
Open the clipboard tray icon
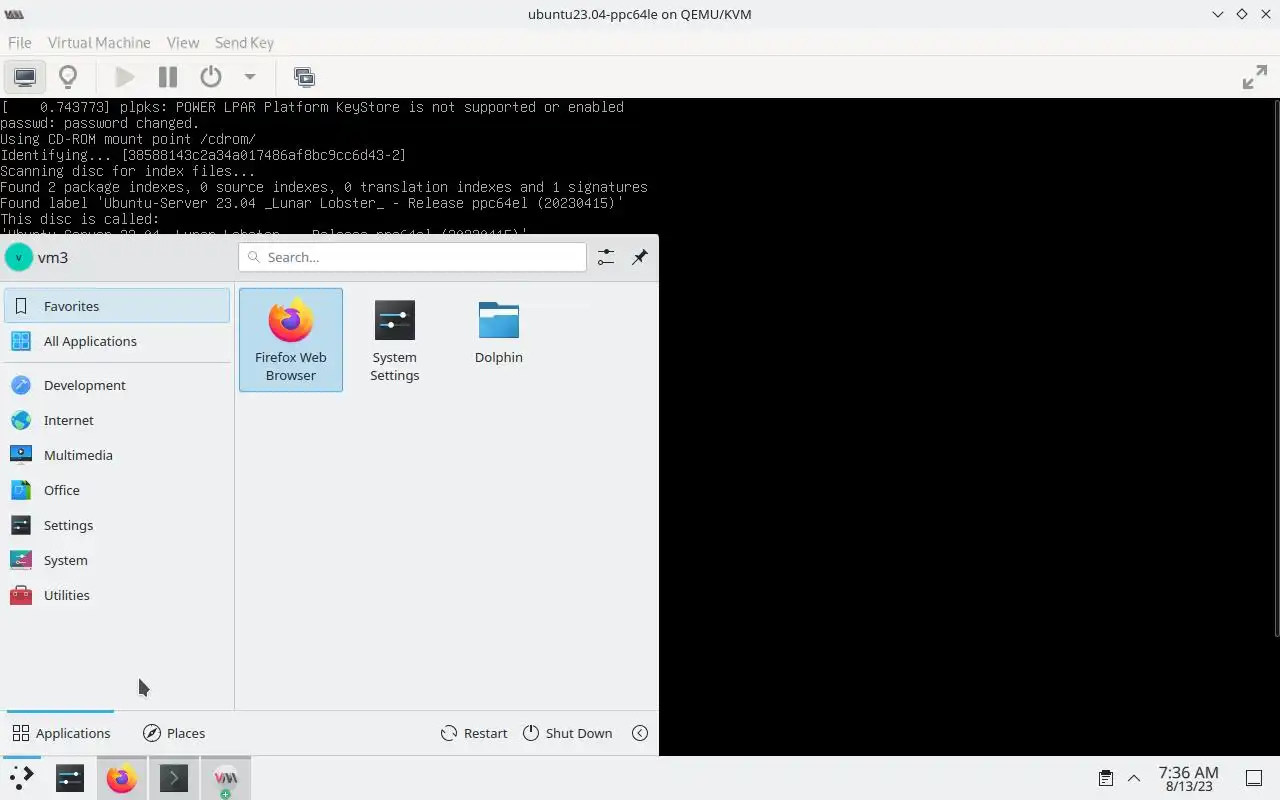click(1106, 778)
